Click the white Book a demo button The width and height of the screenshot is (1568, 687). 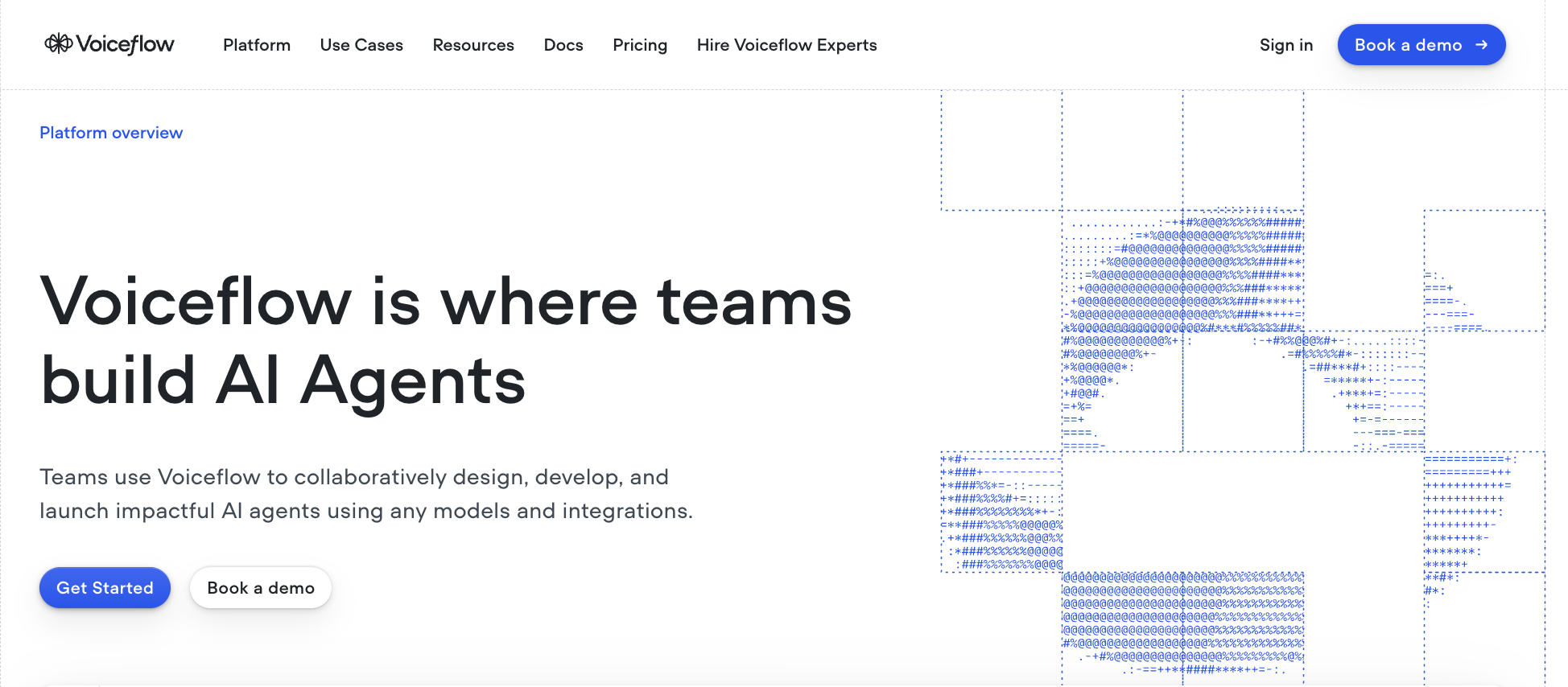[261, 588]
